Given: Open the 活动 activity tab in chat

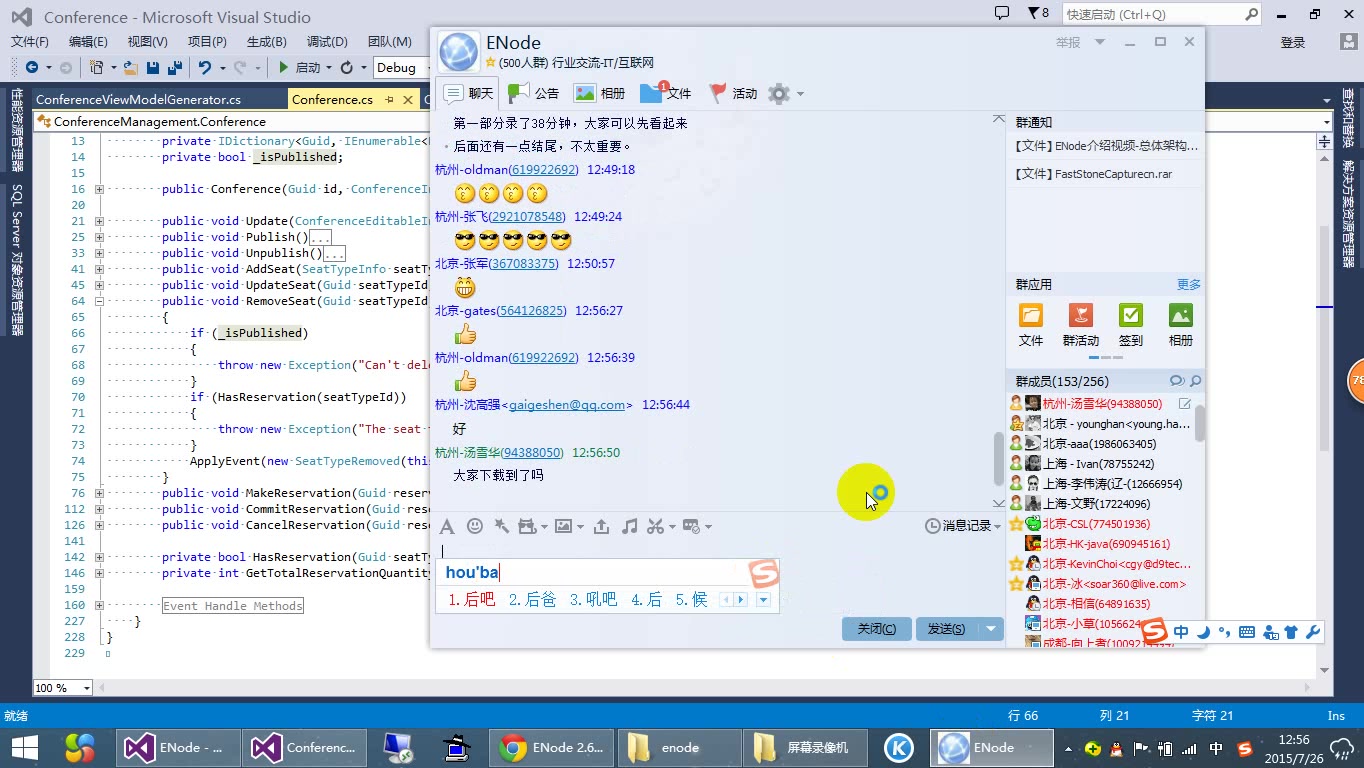Looking at the screenshot, I should pyautogui.click(x=733, y=93).
